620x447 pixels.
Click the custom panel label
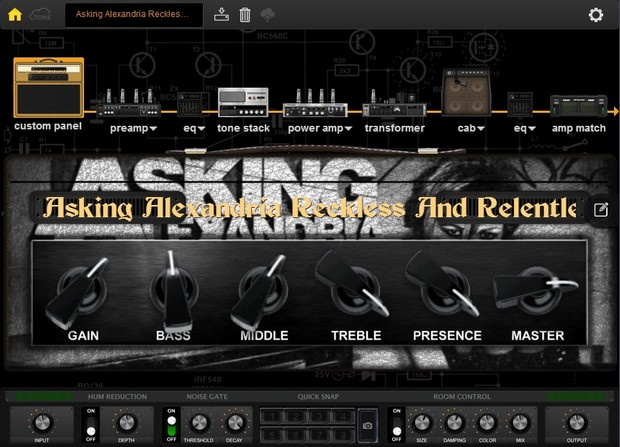[48, 126]
